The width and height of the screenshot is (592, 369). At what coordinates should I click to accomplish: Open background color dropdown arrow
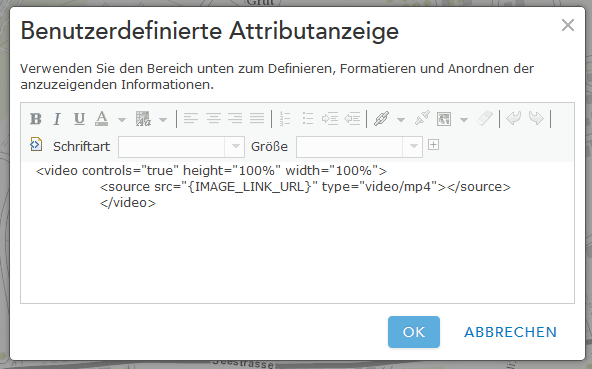[x=163, y=120]
